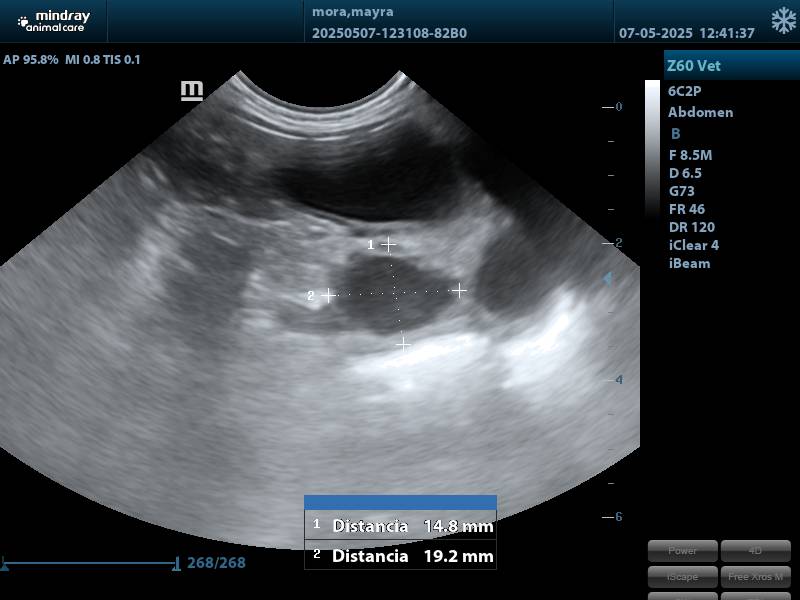The width and height of the screenshot is (800, 600).
Task: Select the Abdomen exam preset label
Action: pyautogui.click(x=700, y=112)
